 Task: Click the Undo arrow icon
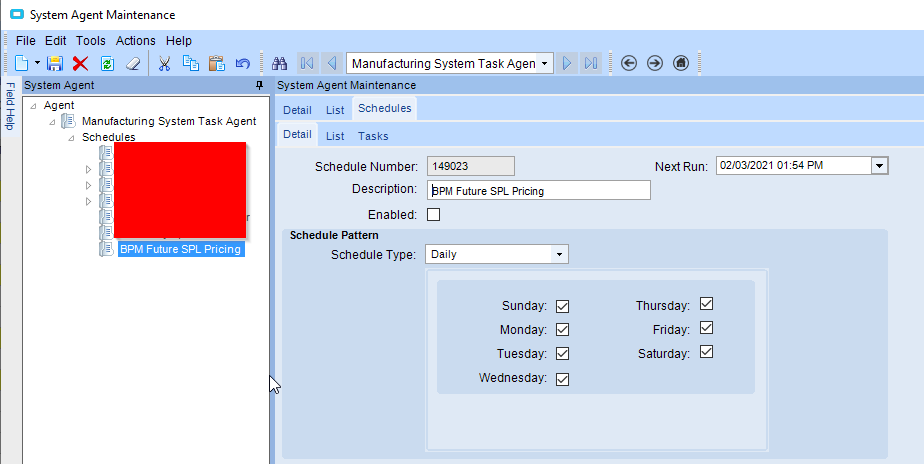[242, 63]
